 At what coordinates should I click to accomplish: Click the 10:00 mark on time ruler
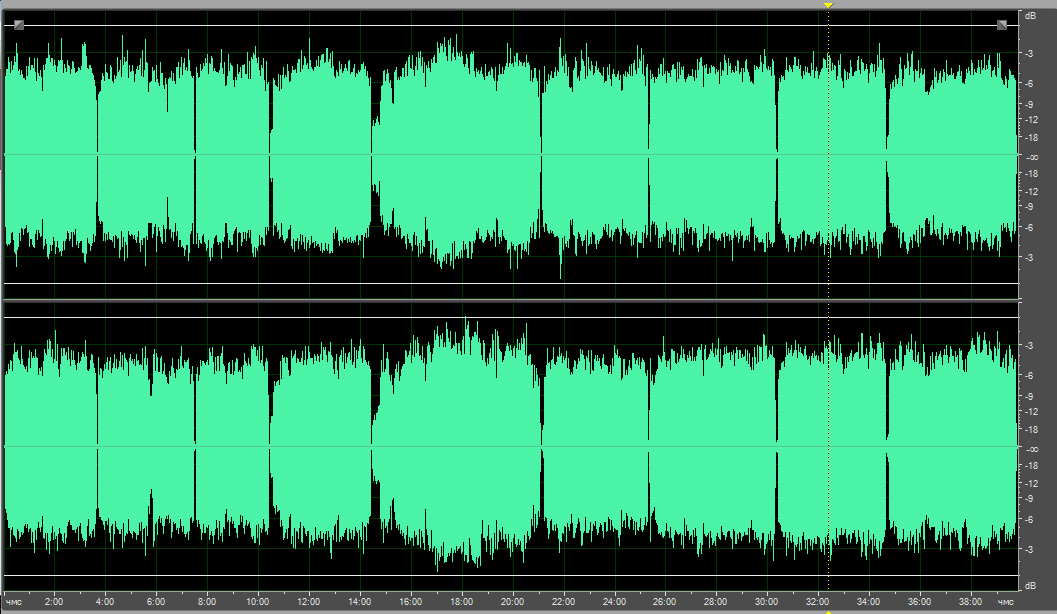[x=257, y=602]
